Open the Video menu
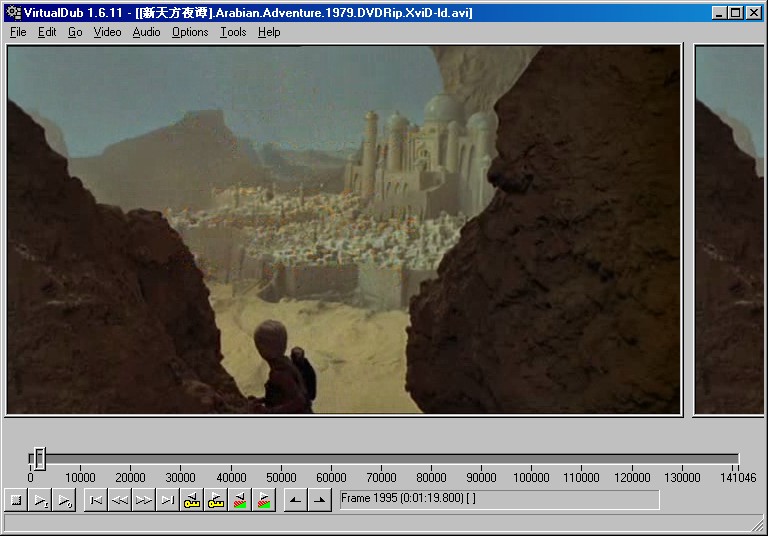Viewport: 768px width, 536px height. click(107, 32)
